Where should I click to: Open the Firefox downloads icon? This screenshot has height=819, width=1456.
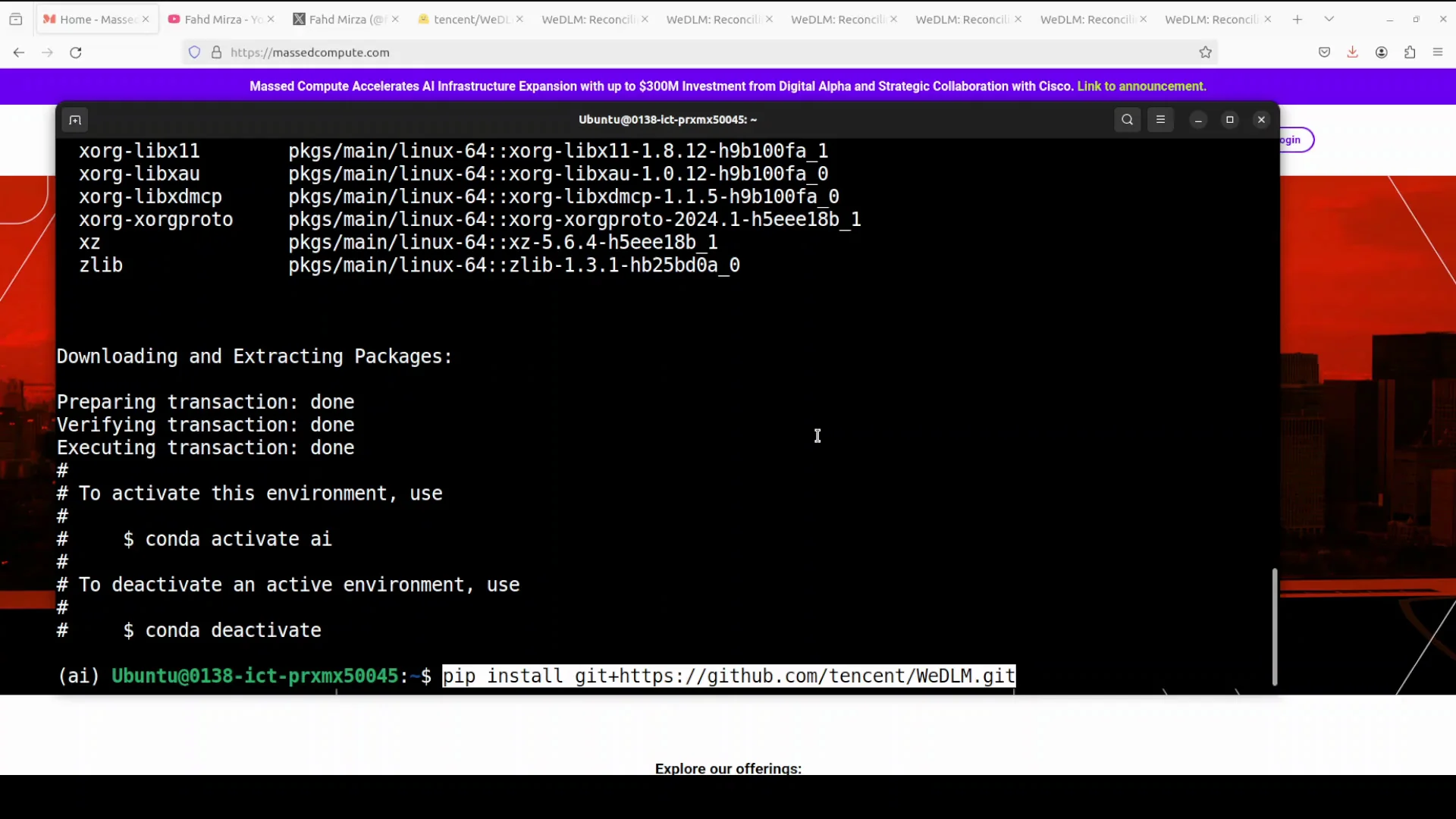1352,52
